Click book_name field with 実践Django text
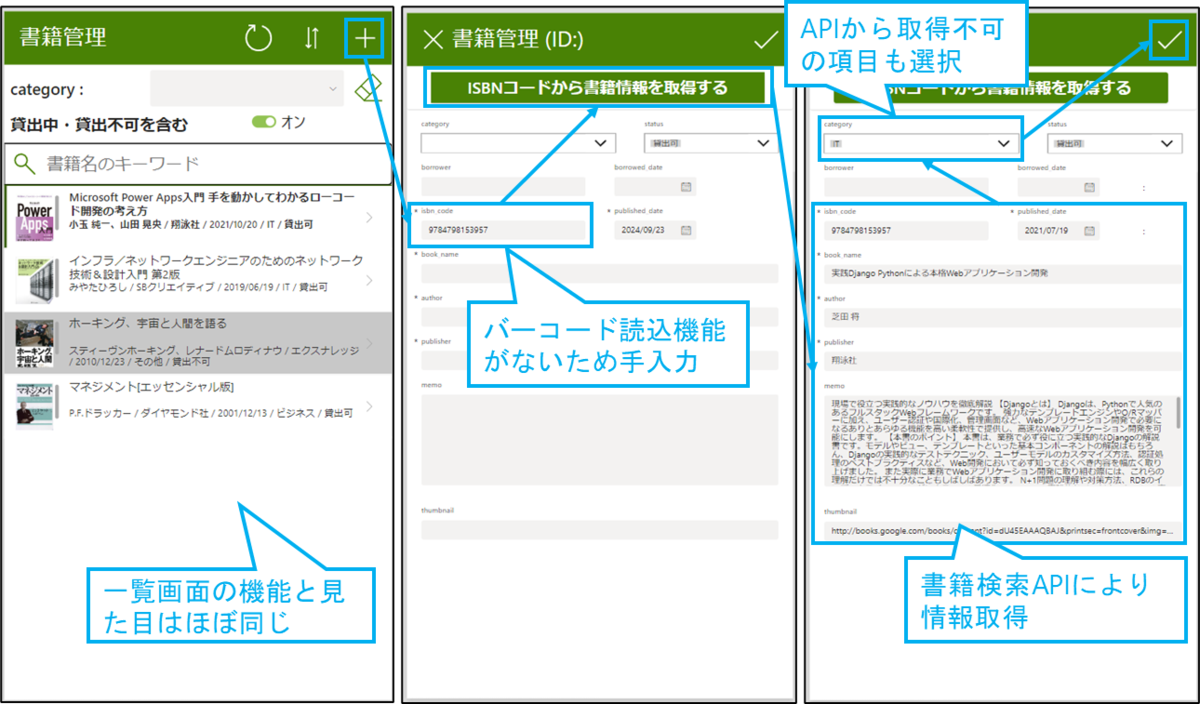 point(1003,273)
